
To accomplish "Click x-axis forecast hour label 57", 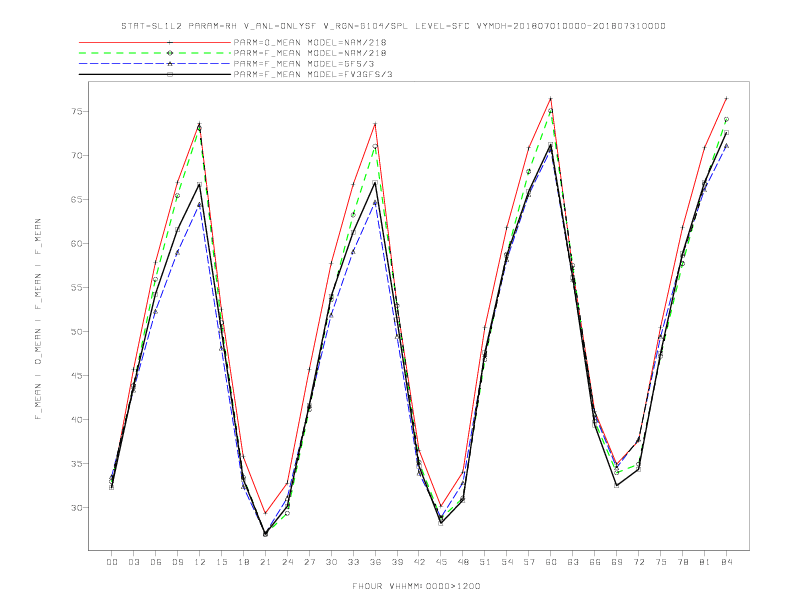I will coord(529,562).
